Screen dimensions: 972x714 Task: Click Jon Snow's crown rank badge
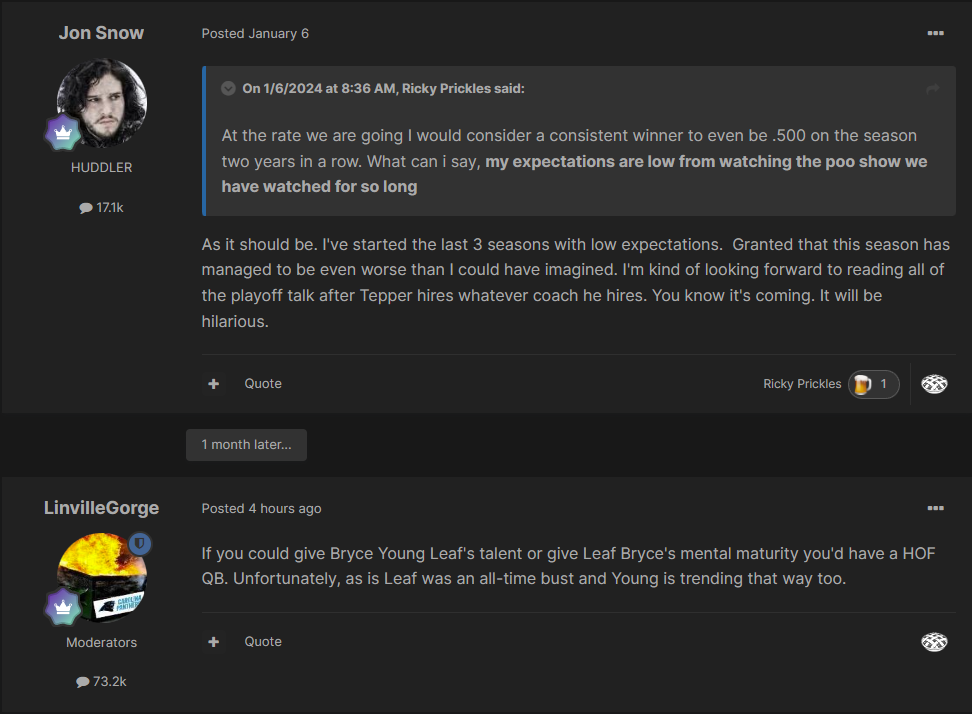pos(63,133)
